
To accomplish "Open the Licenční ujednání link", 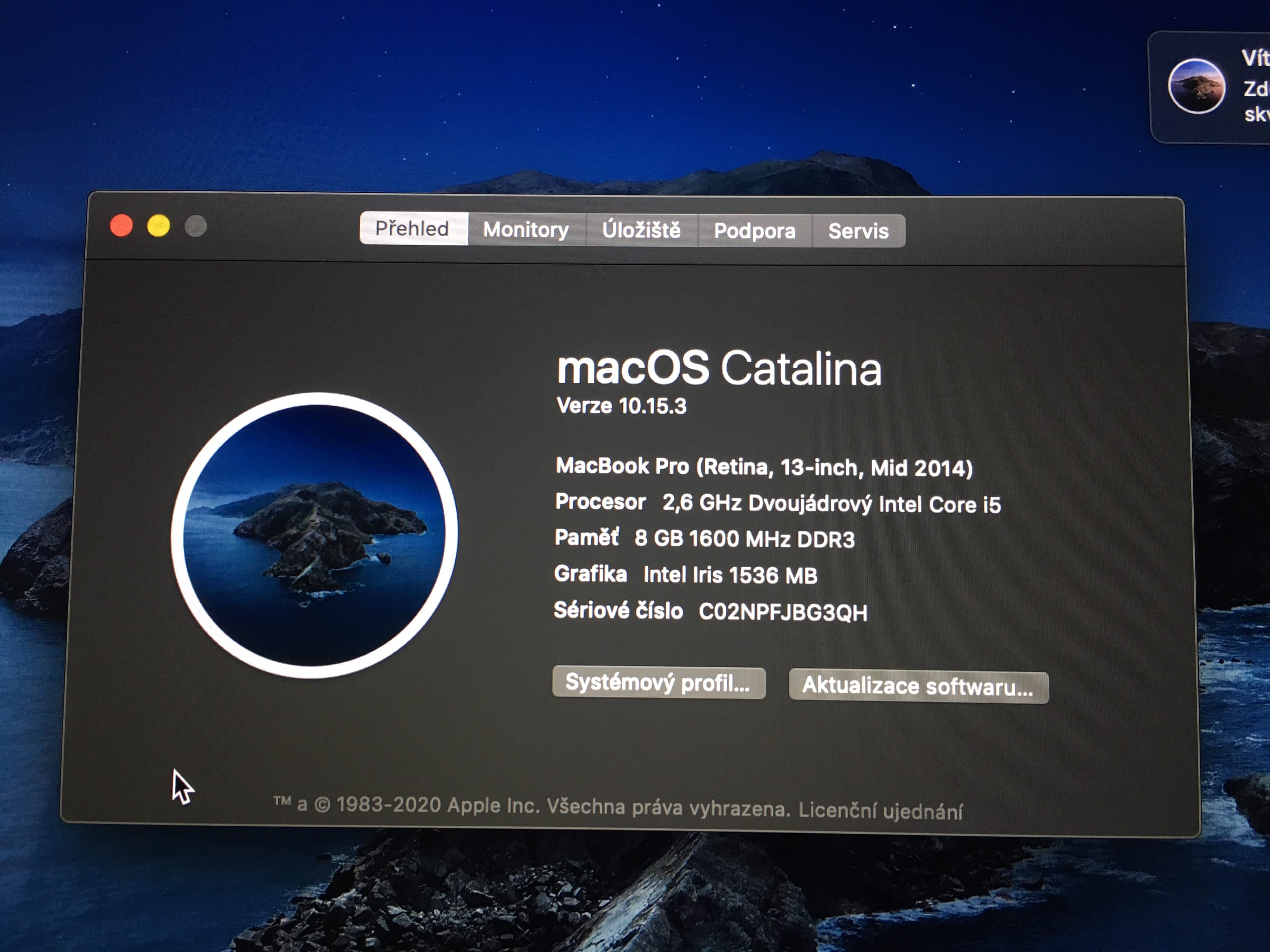I will pyautogui.click(x=880, y=811).
